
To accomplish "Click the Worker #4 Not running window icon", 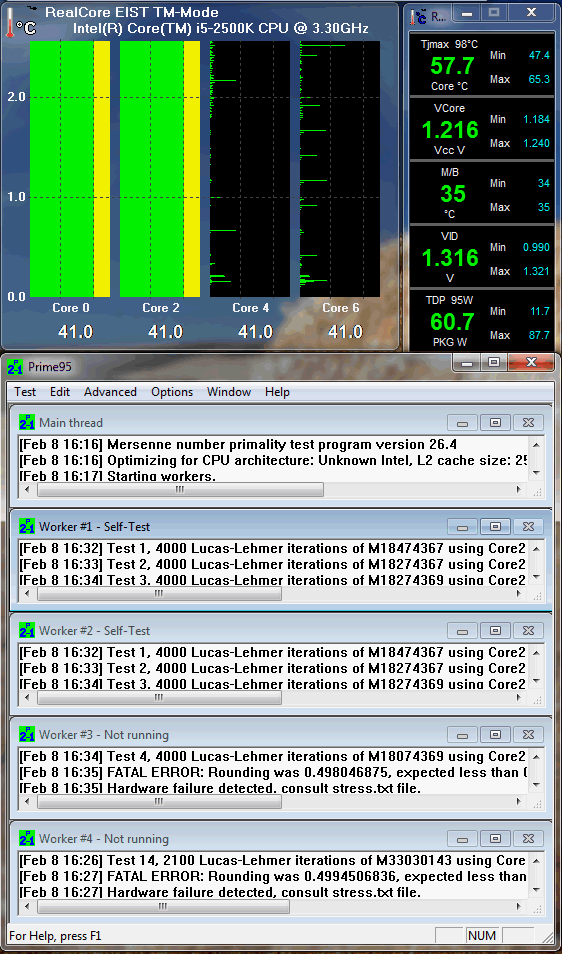I will click(27, 838).
